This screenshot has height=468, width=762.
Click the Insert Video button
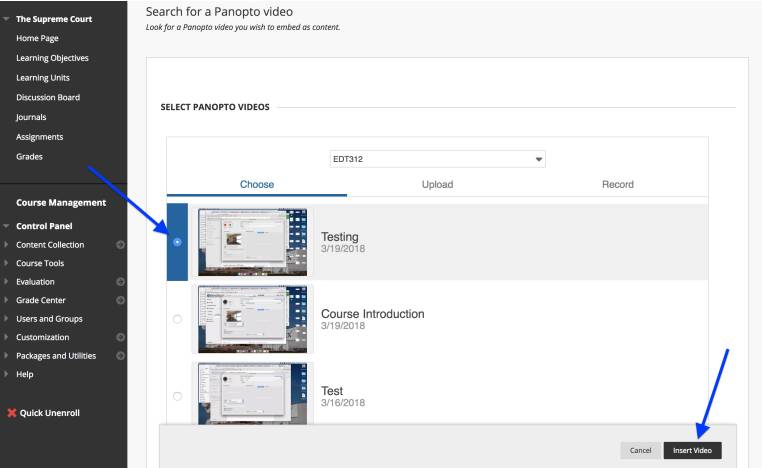point(691,451)
